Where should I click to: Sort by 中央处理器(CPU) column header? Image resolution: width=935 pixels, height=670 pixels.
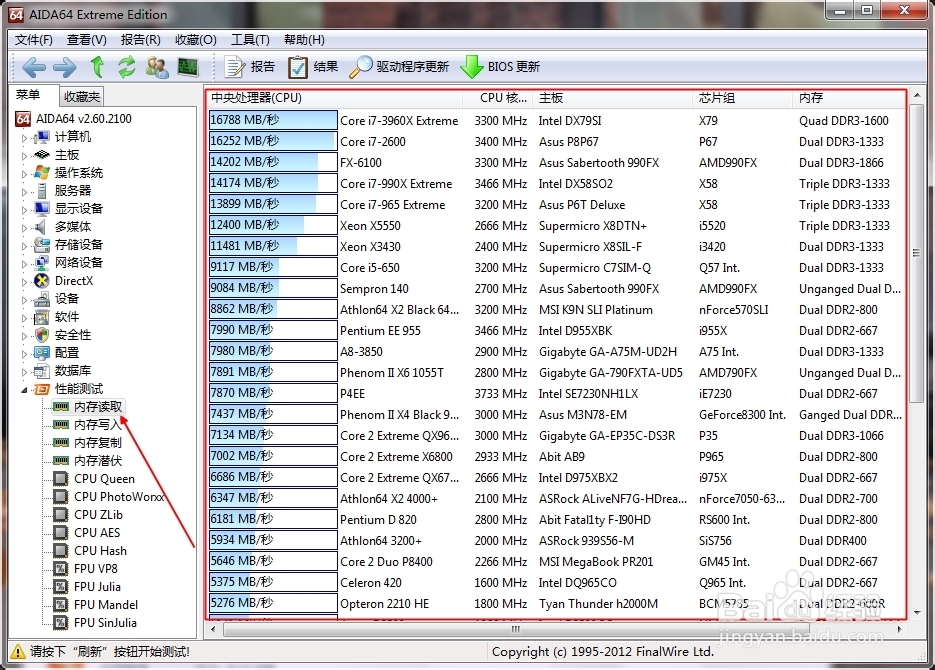click(x=335, y=98)
